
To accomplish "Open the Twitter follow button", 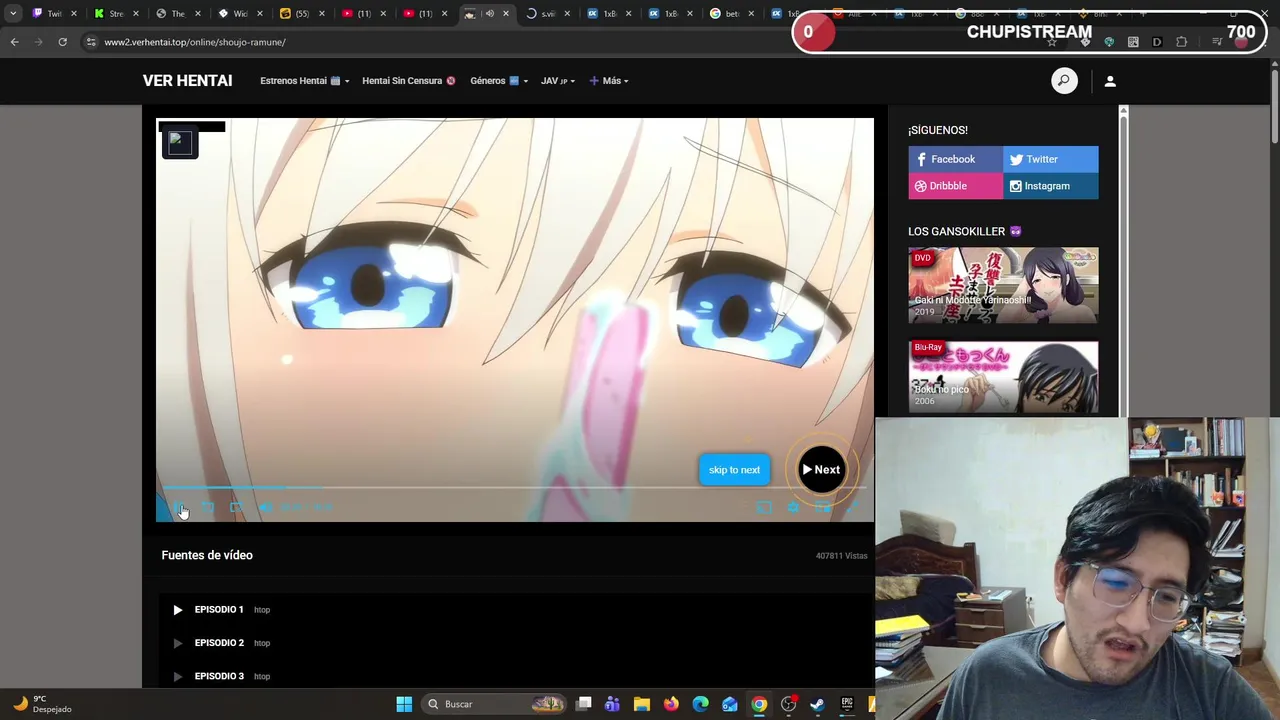I will 1050,159.
